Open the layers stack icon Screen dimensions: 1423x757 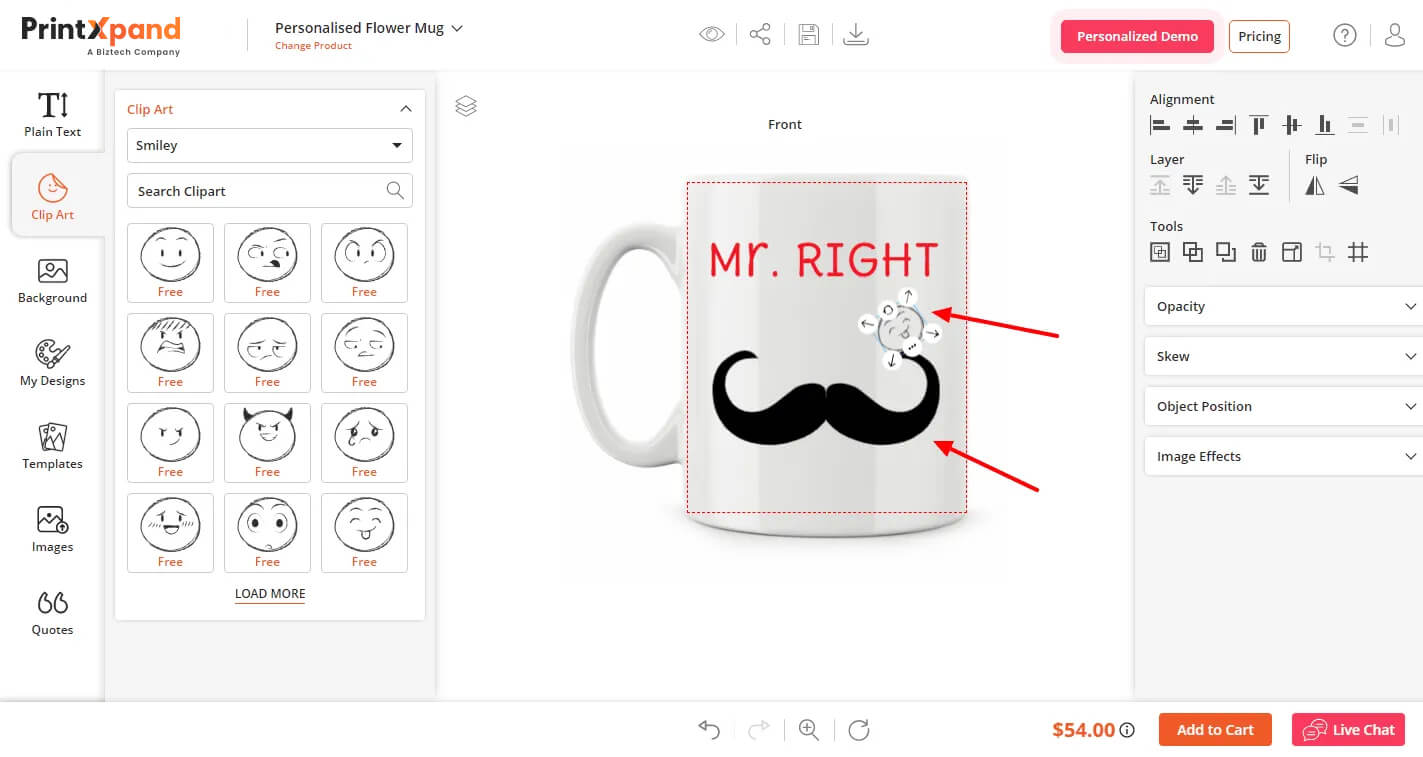pos(466,106)
